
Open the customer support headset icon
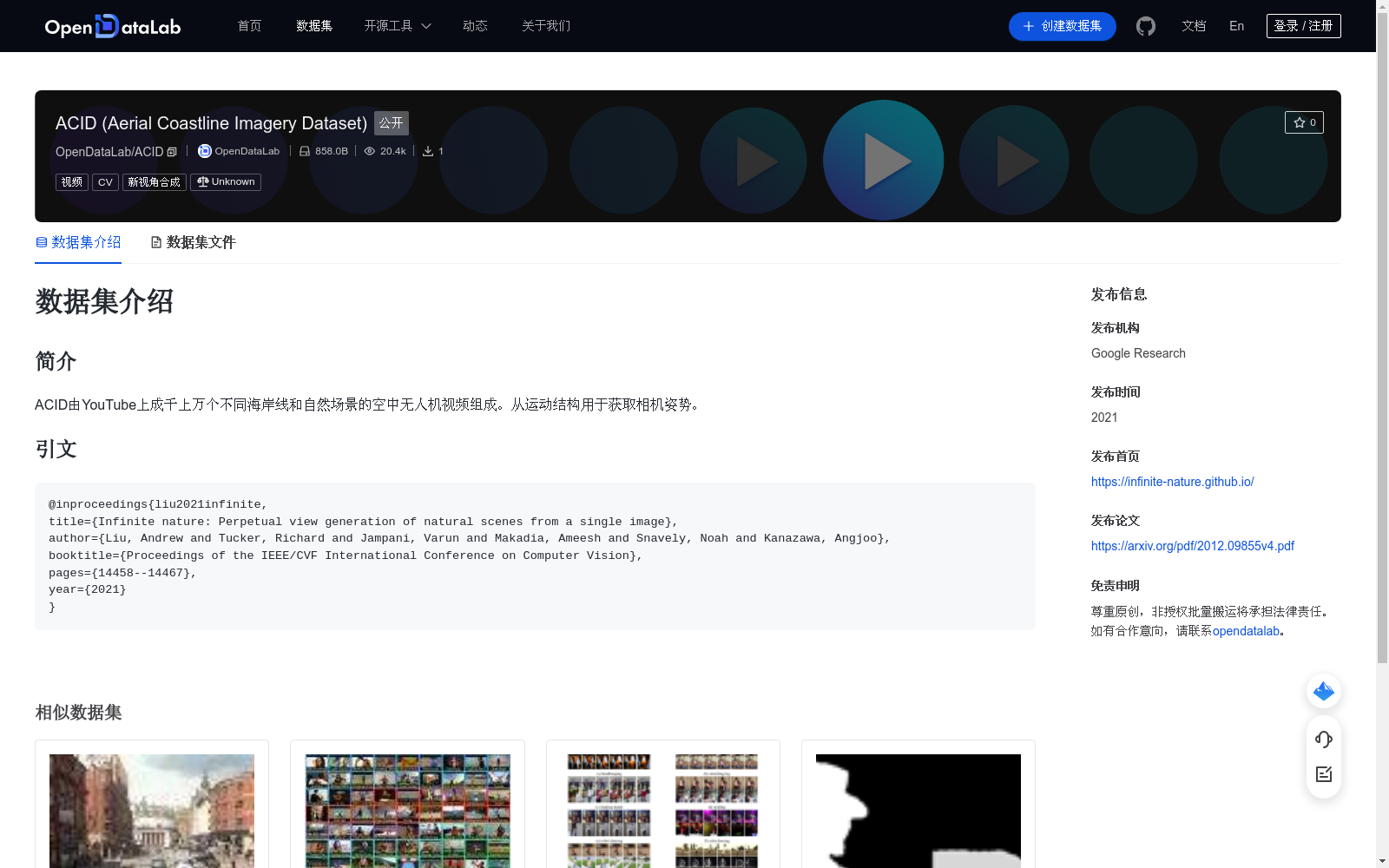coord(1324,740)
